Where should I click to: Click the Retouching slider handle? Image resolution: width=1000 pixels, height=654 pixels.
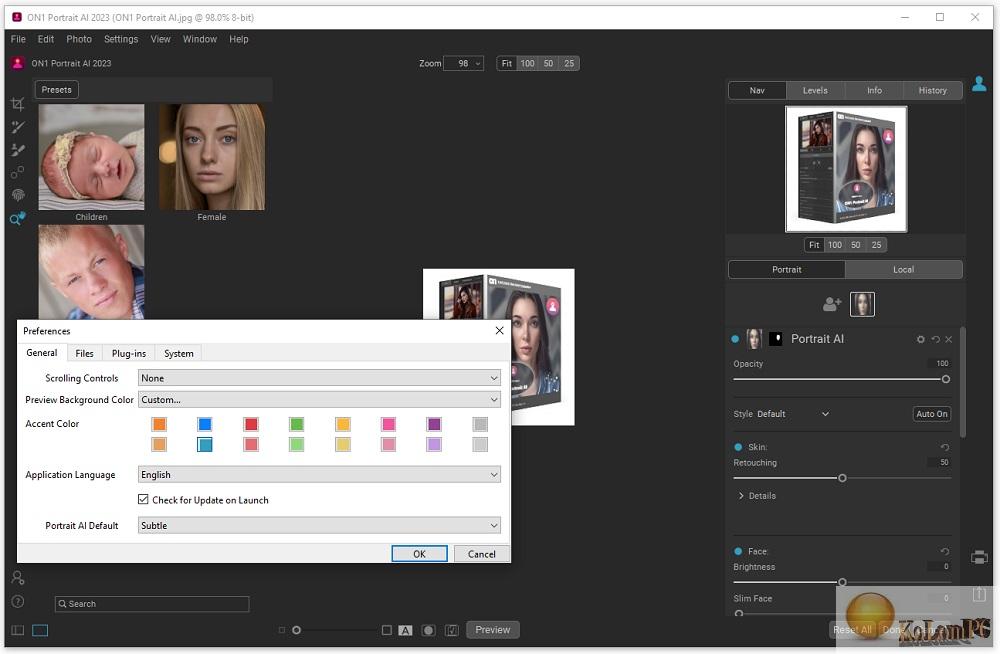pos(842,478)
